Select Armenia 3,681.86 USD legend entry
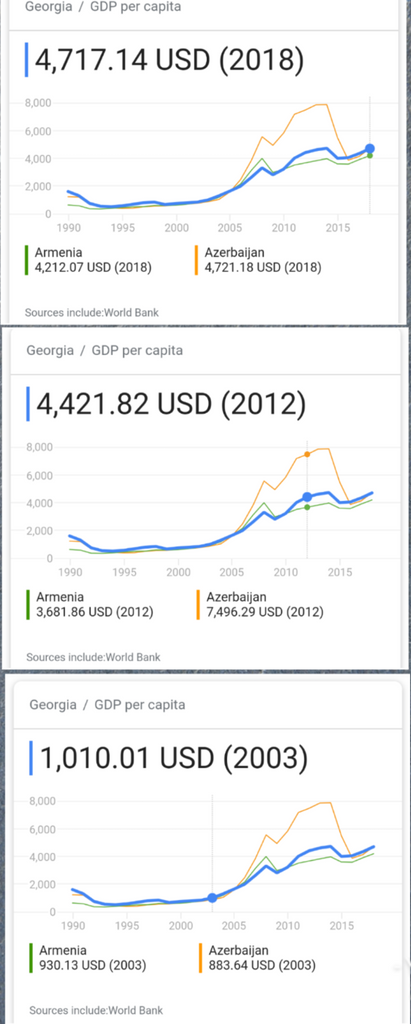 pyautogui.click(x=95, y=605)
